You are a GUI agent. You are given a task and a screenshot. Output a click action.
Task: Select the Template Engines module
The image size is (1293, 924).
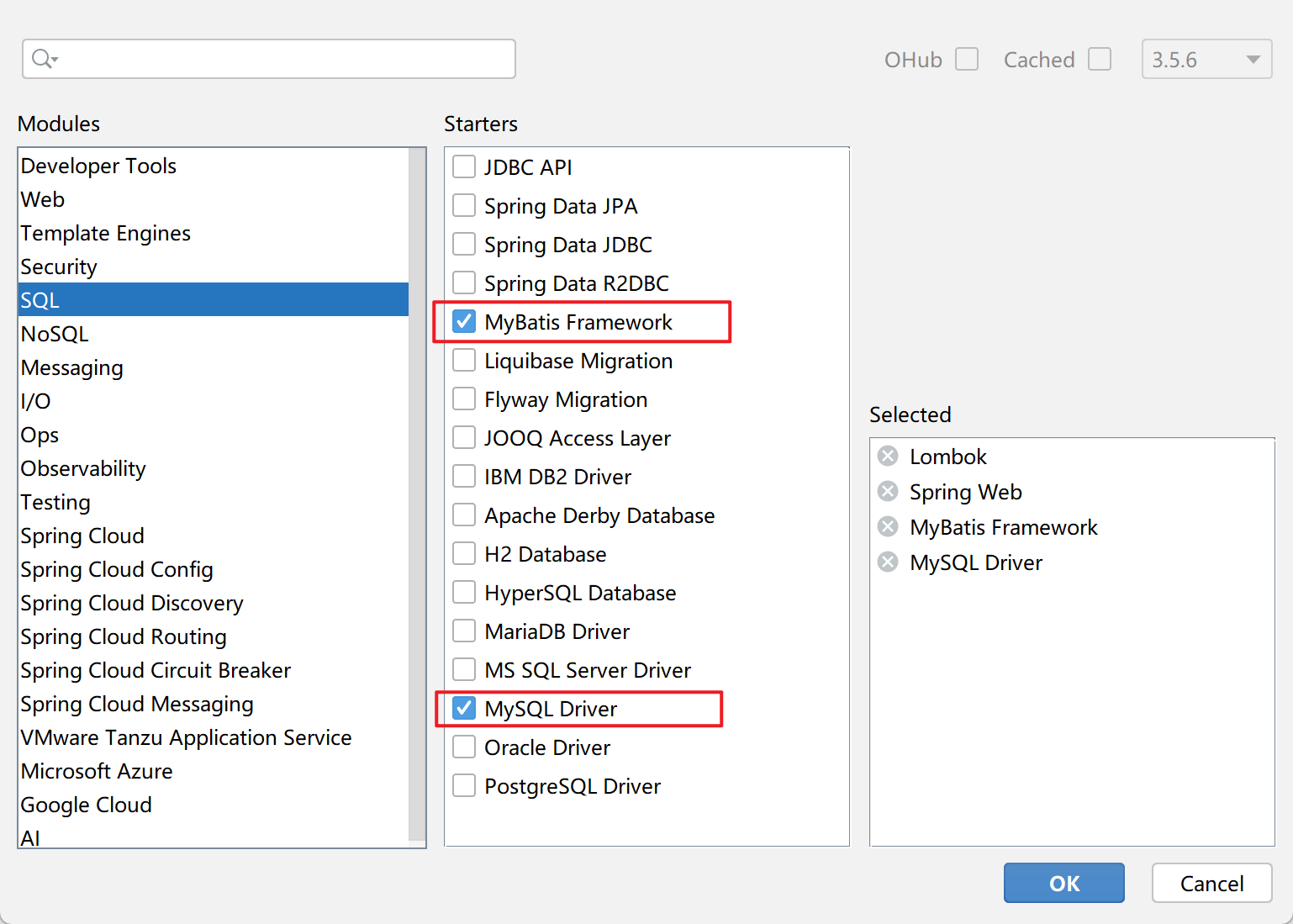tap(214, 233)
